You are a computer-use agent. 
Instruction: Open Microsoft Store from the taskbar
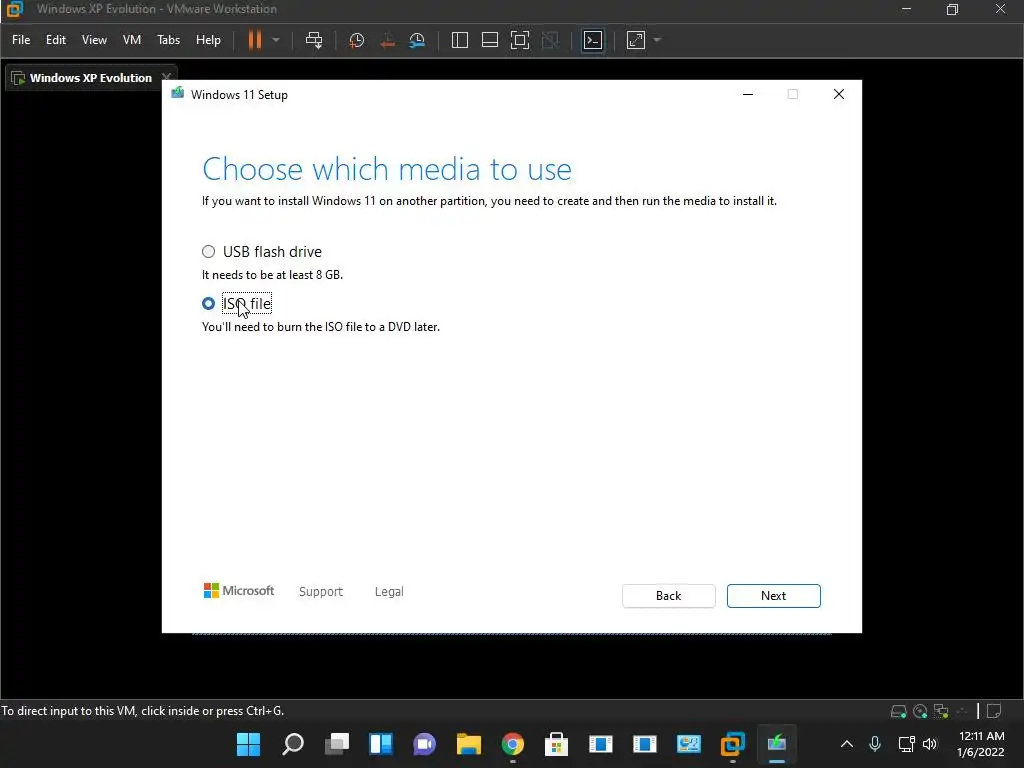point(556,744)
